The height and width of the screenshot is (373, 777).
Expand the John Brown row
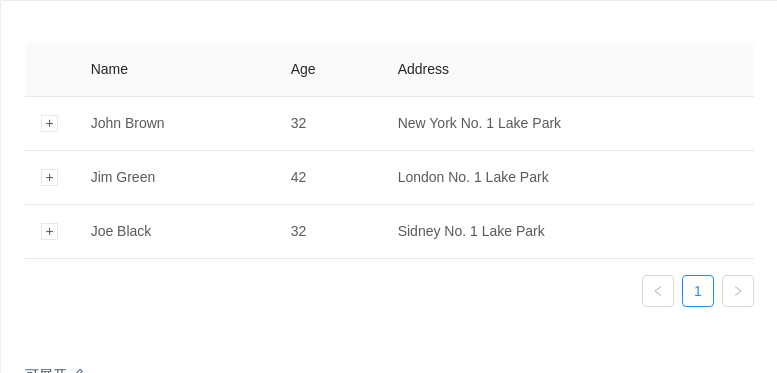tap(50, 123)
